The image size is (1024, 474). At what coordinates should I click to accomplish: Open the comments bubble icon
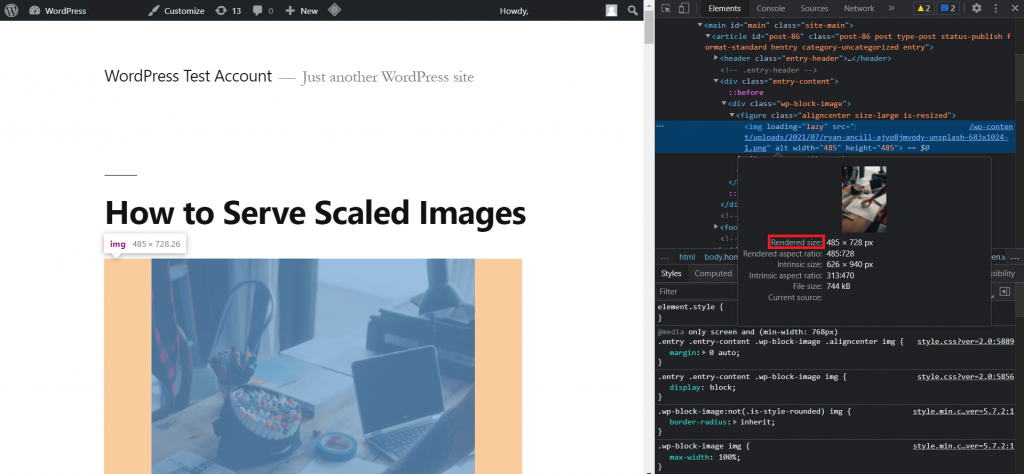click(x=263, y=10)
